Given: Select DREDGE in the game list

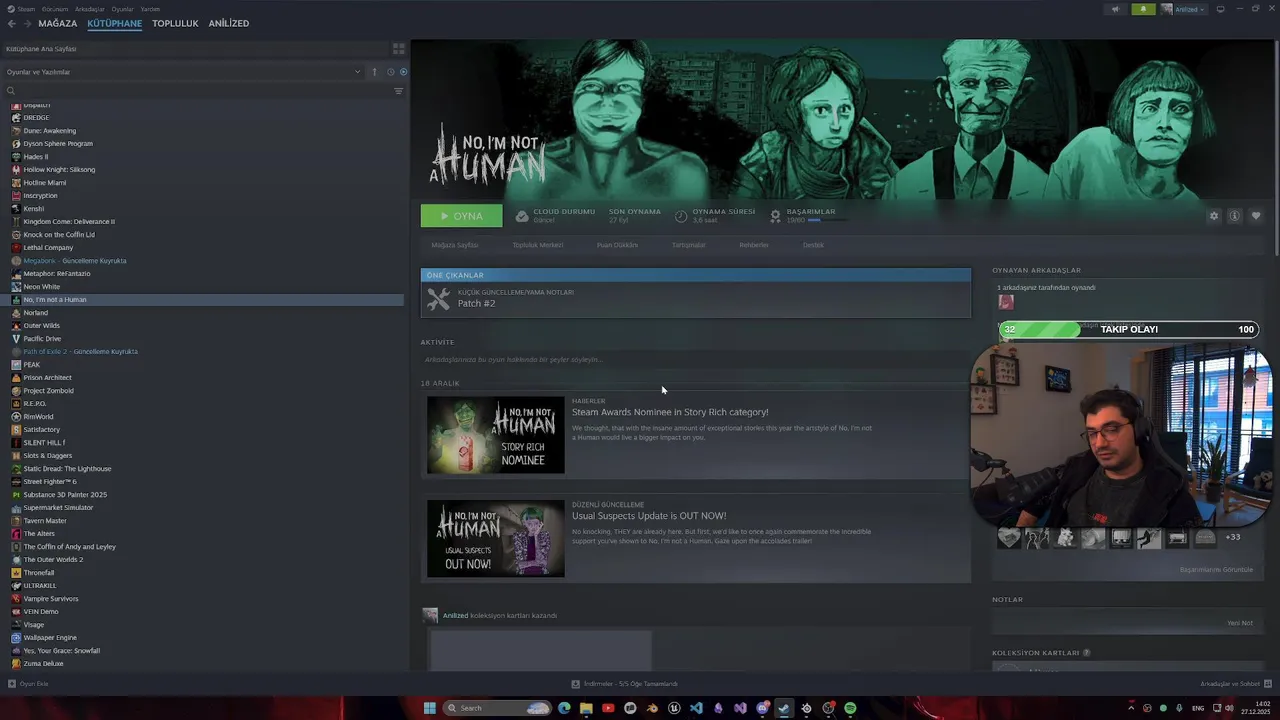Looking at the screenshot, I should click(x=36, y=117).
